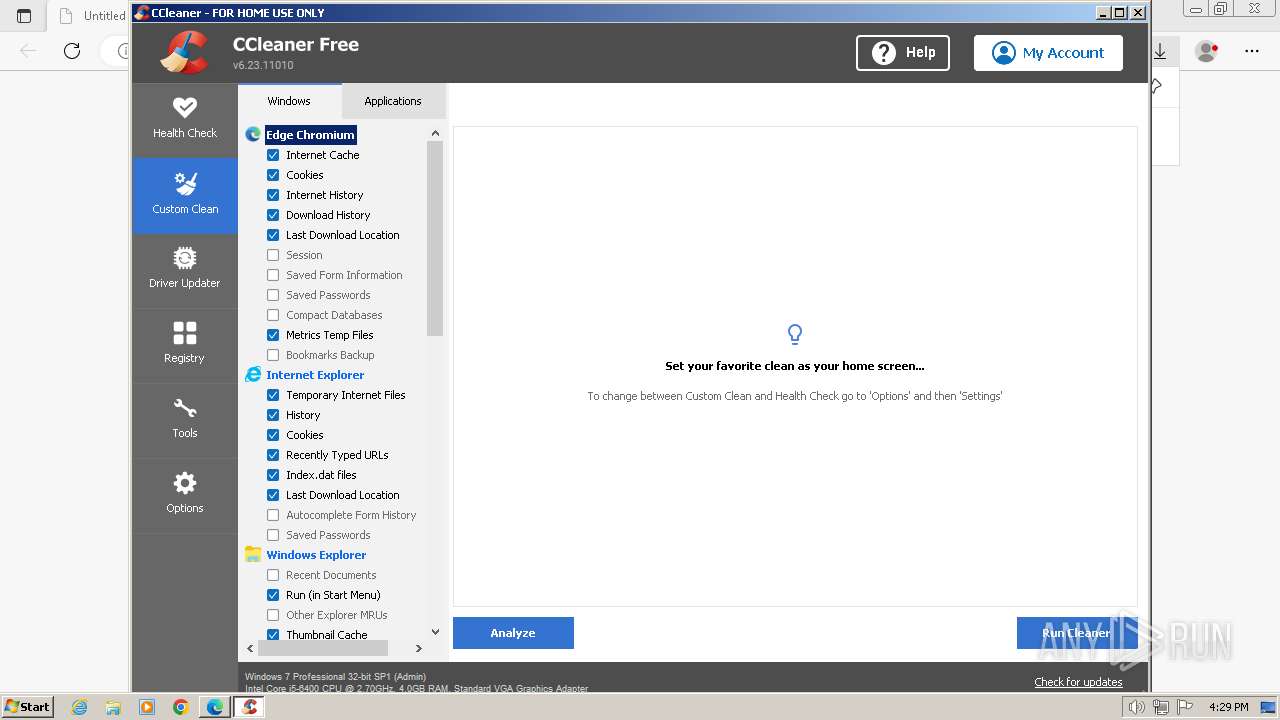Open the Tools section

pyautogui.click(x=185, y=420)
